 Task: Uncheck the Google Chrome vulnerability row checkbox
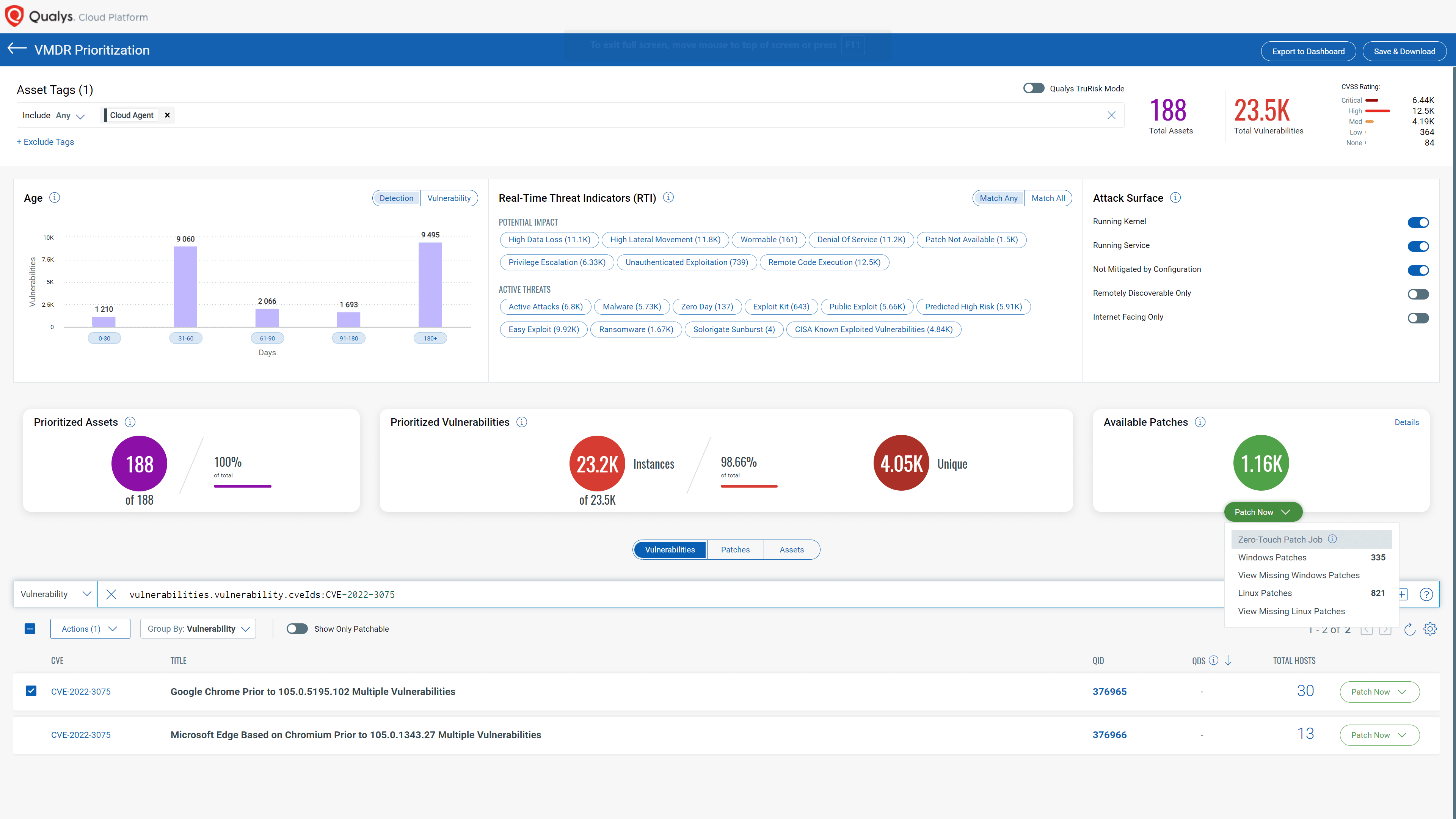[x=31, y=691]
